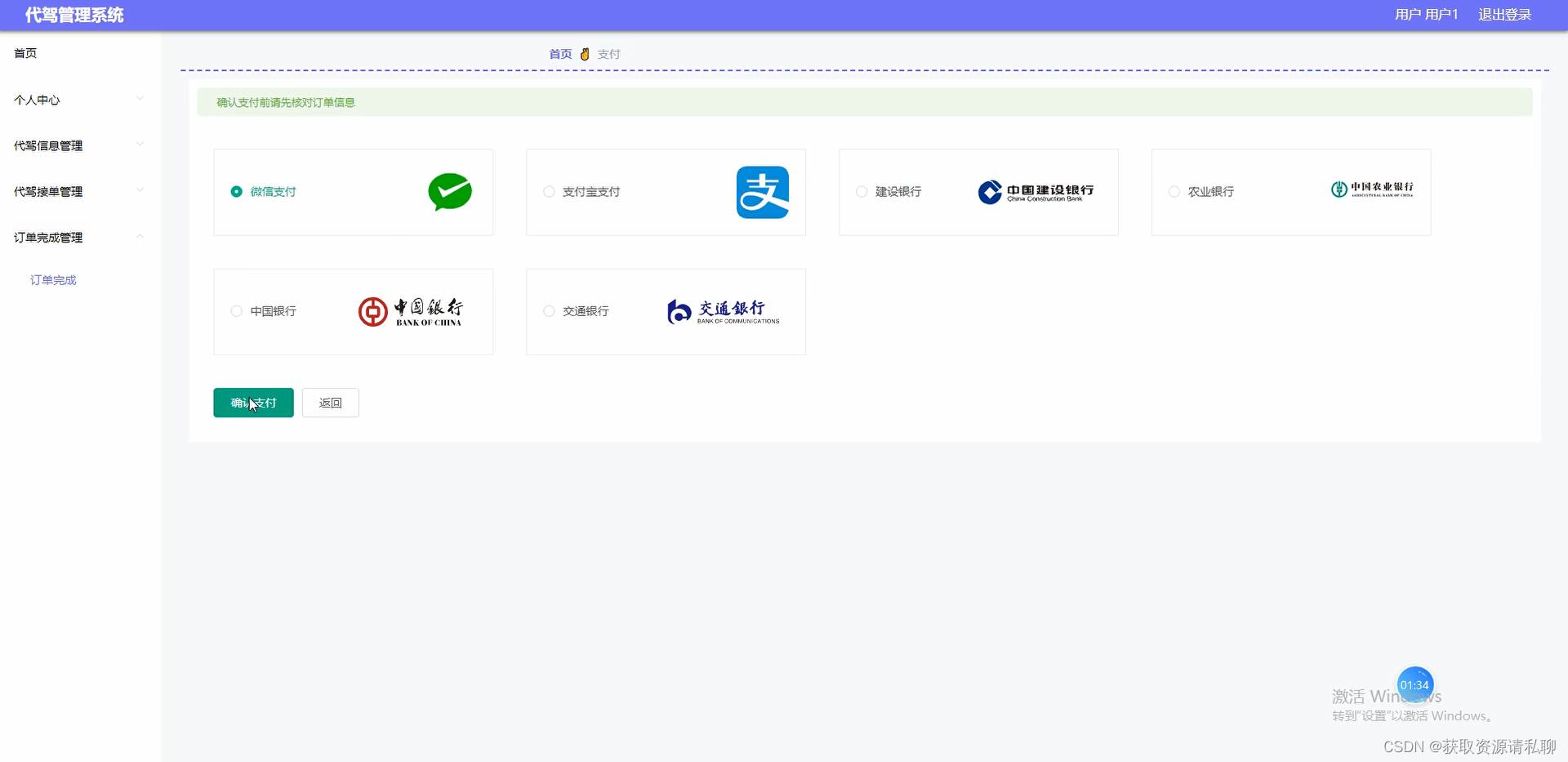
Task: Click 支付 breadcrumb text
Action: 608,54
